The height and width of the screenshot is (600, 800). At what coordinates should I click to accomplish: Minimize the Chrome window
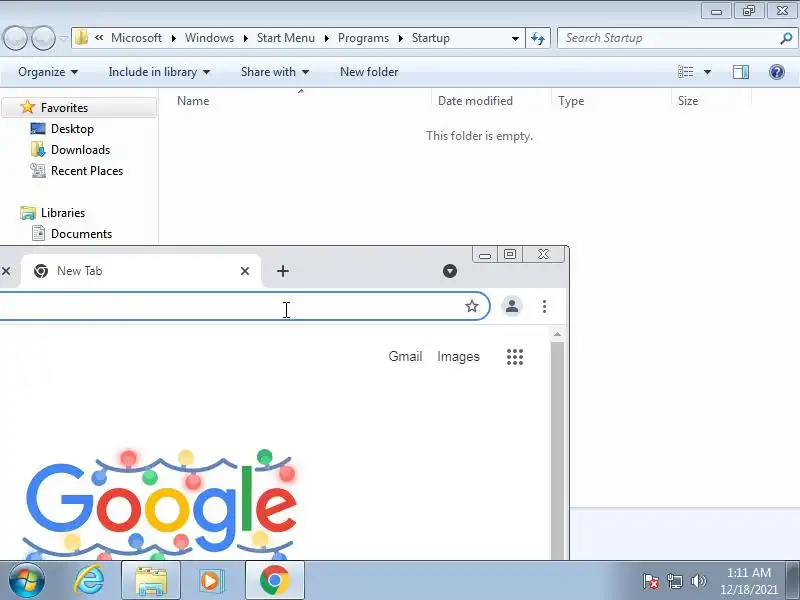pos(485,254)
